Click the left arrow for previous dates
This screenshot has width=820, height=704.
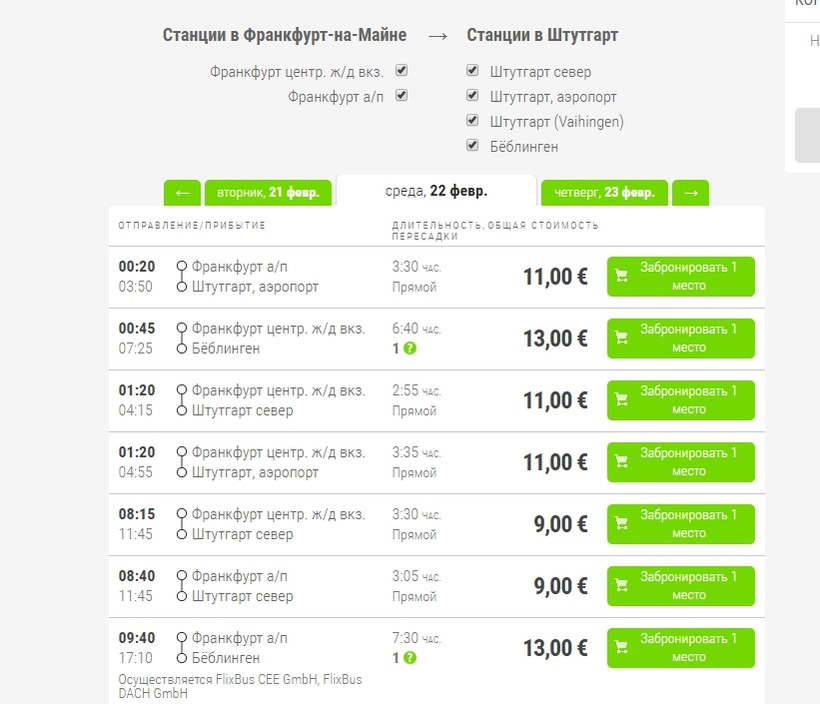point(182,192)
